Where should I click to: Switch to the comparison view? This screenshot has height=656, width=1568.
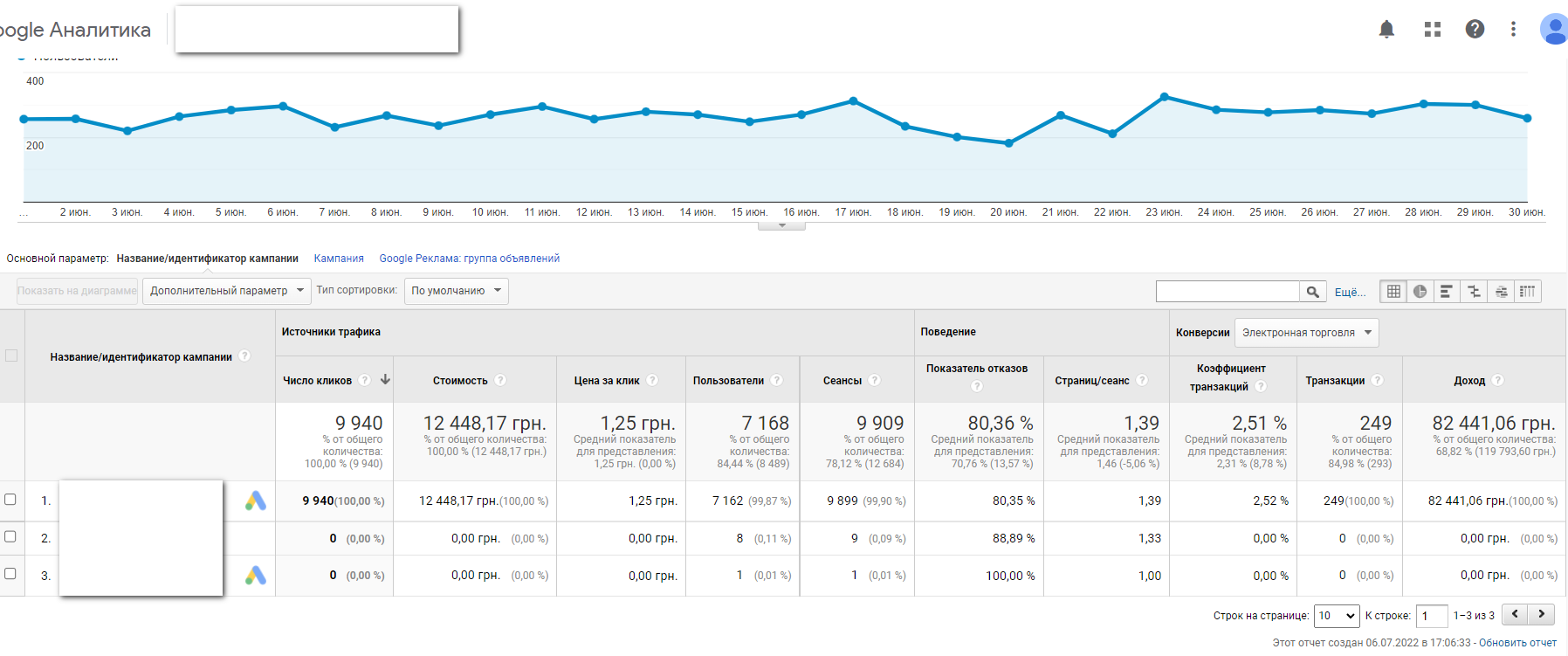point(1474,292)
